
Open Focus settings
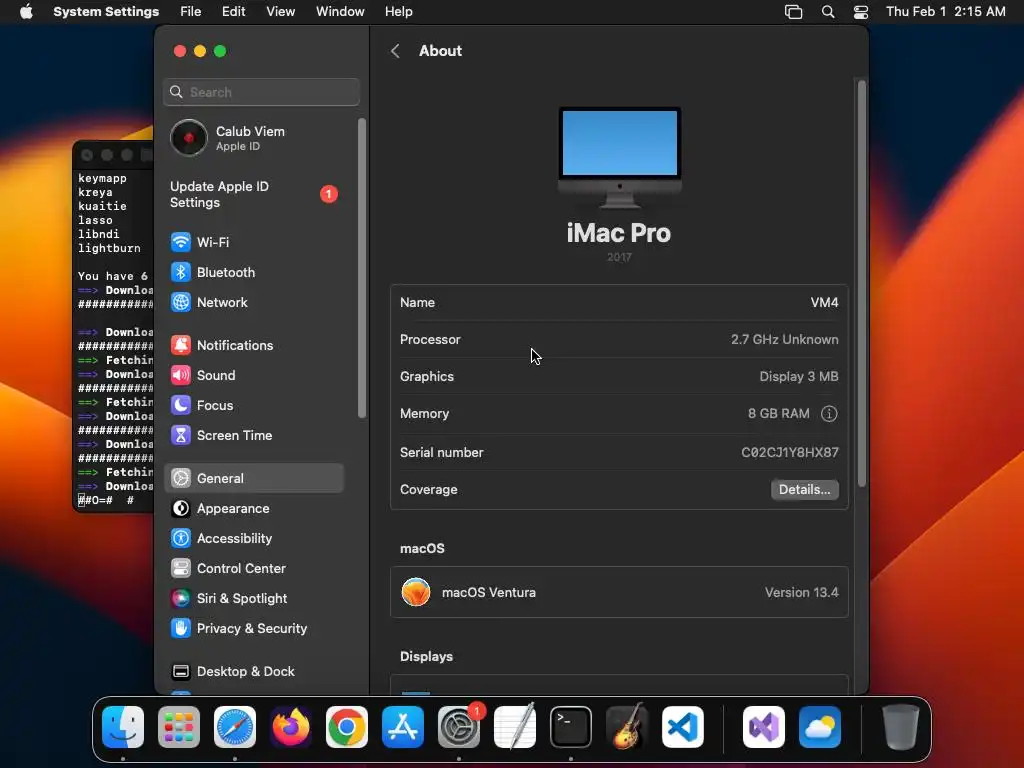[x=253, y=406]
